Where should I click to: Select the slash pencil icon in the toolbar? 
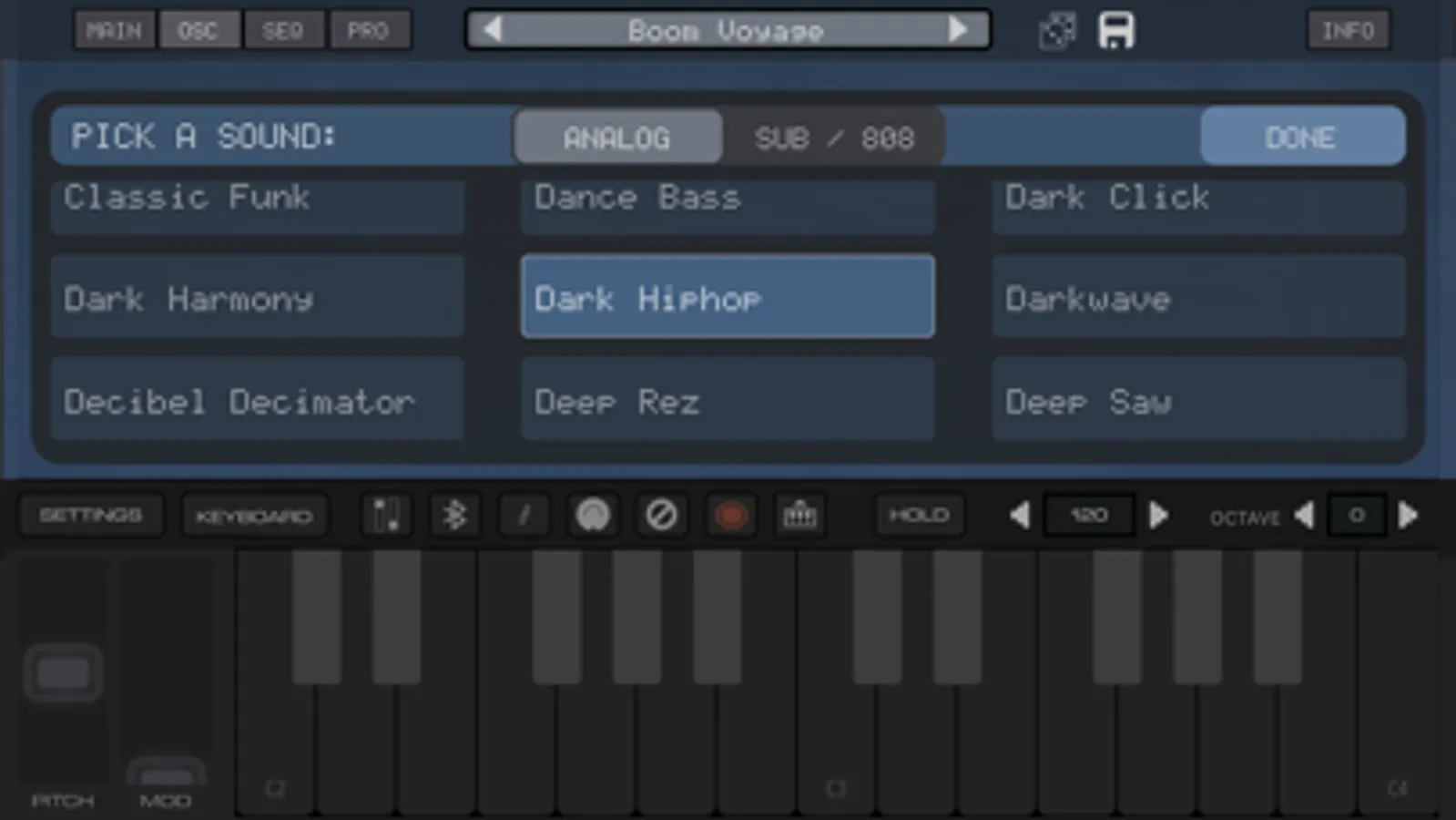click(x=524, y=516)
